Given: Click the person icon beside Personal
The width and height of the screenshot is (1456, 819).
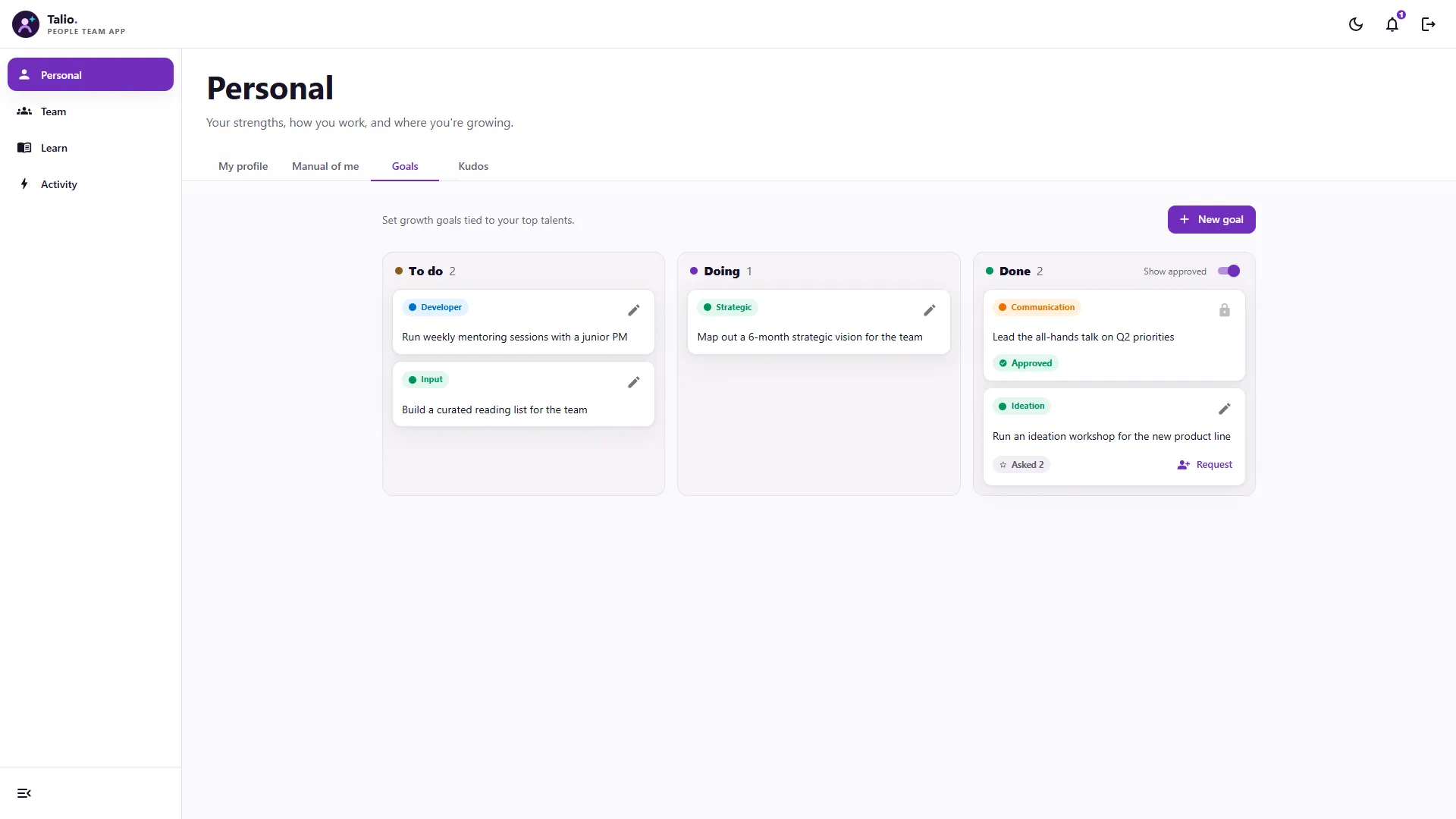Looking at the screenshot, I should point(24,74).
